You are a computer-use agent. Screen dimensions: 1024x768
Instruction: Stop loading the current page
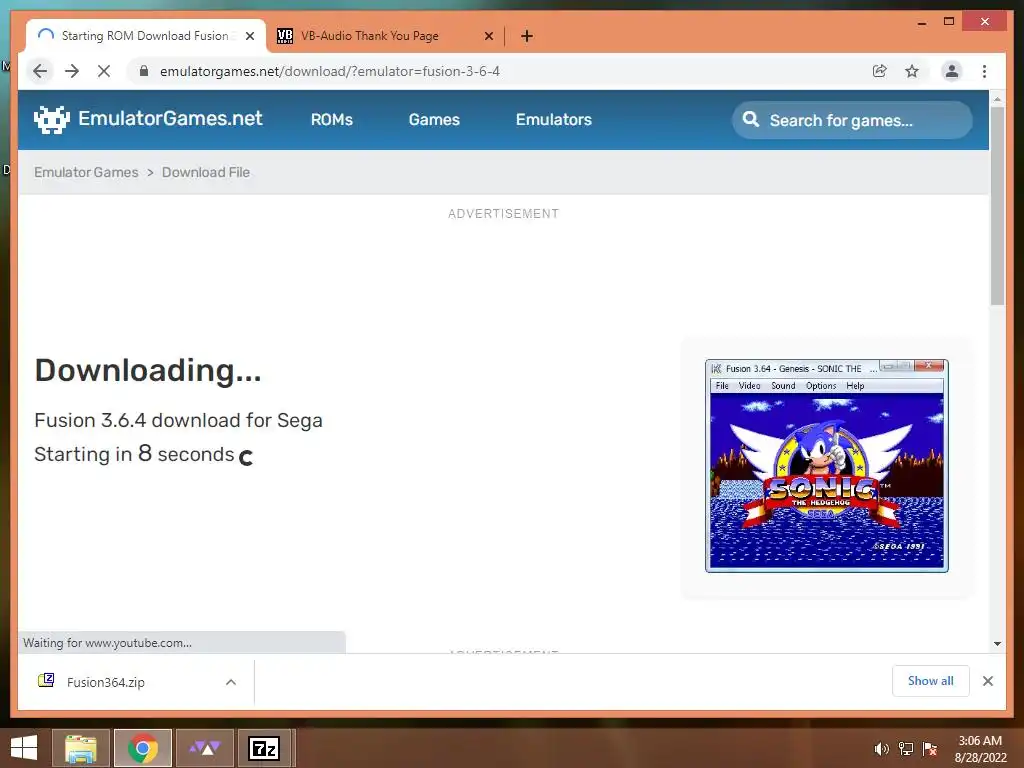pyautogui.click(x=104, y=71)
